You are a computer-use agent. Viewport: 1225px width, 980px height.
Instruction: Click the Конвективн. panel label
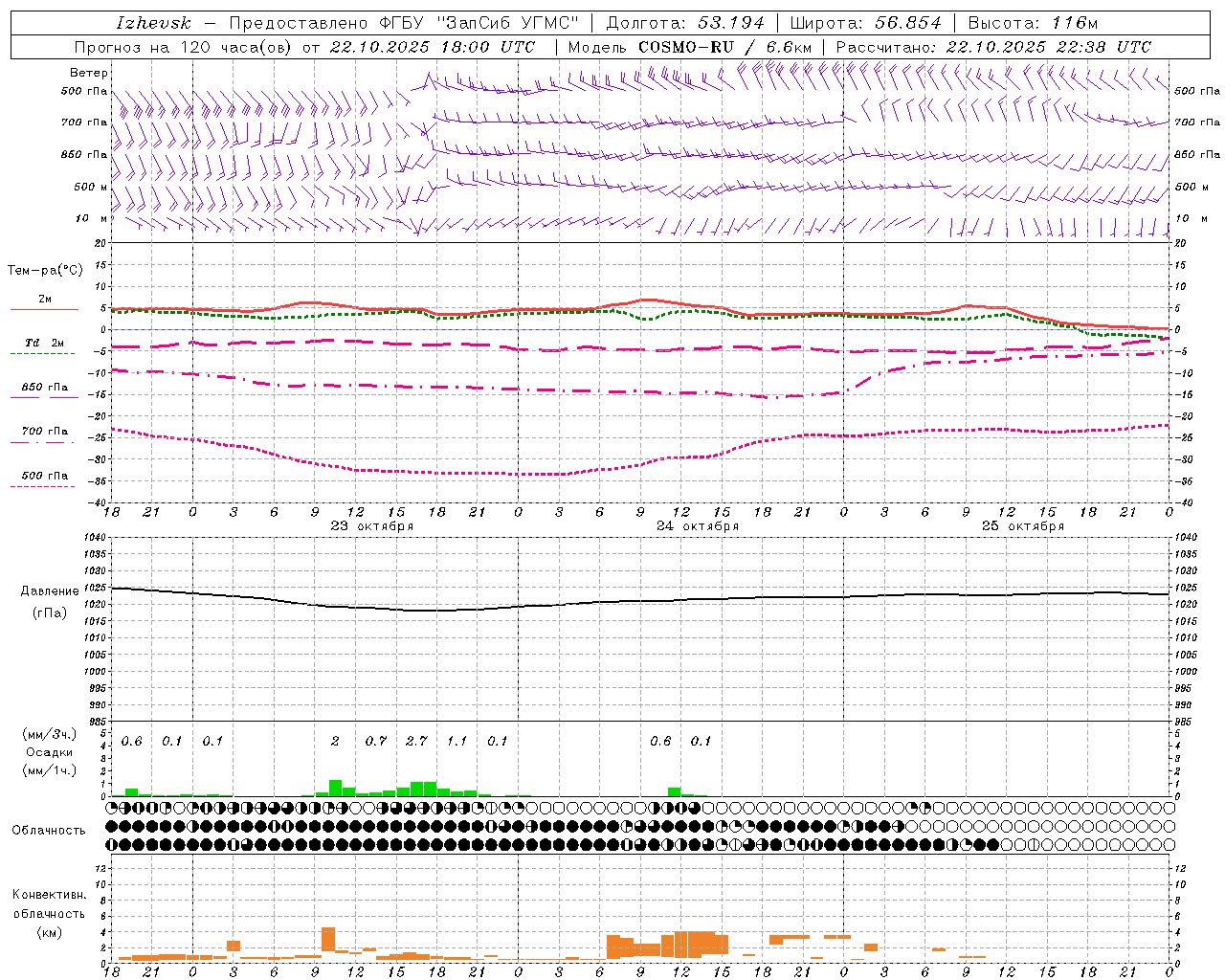point(50,895)
